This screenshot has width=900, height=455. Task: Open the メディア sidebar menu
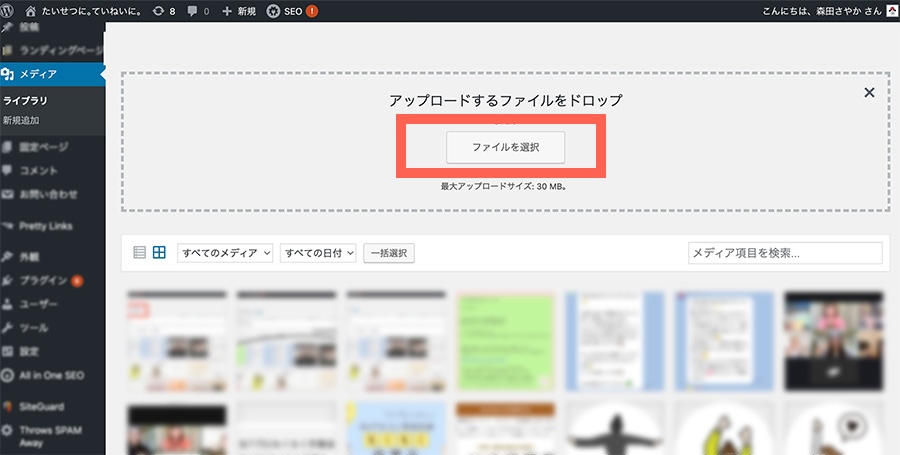[52, 74]
